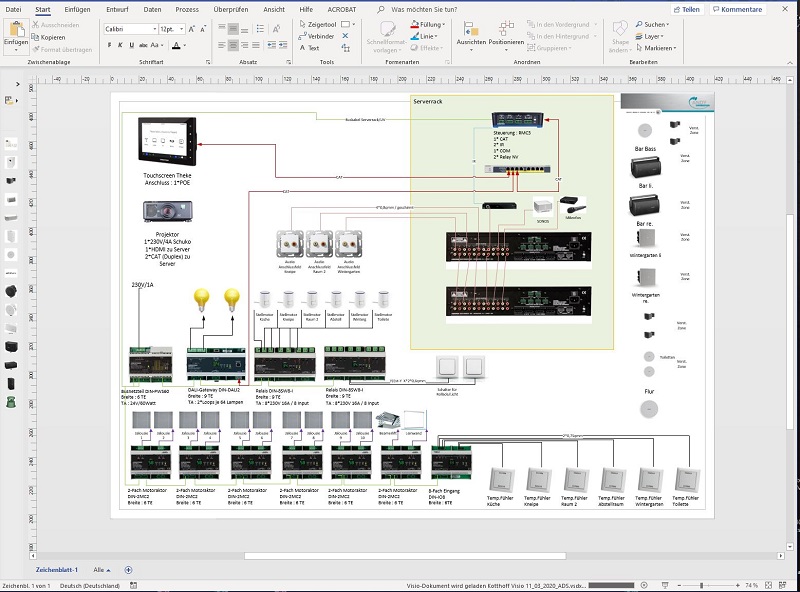Switch to the Daten ribbon tab
The width and height of the screenshot is (800, 592).
coord(152,9)
